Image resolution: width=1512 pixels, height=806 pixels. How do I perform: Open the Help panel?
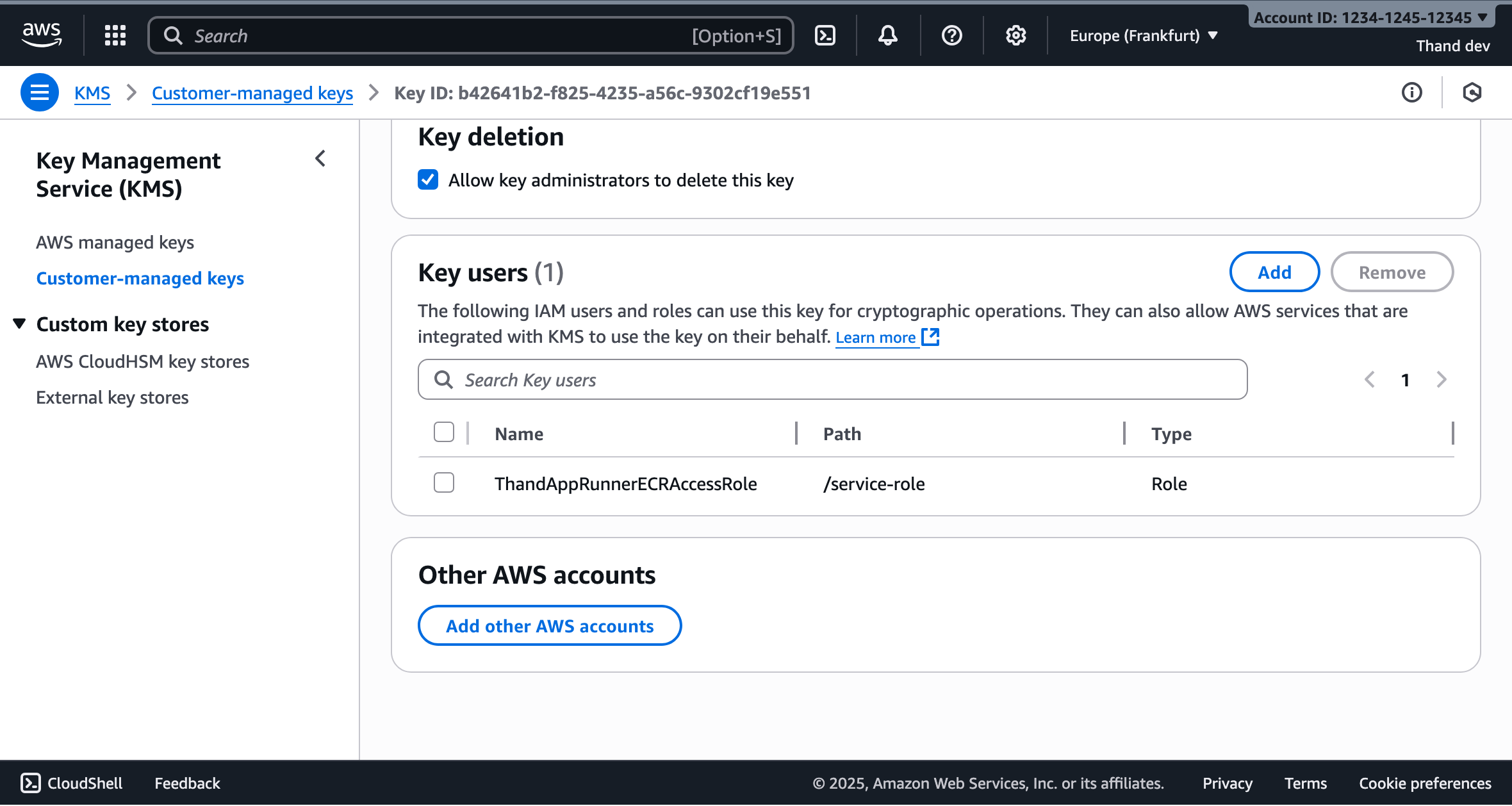pyautogui.click(x=951, y=35)
